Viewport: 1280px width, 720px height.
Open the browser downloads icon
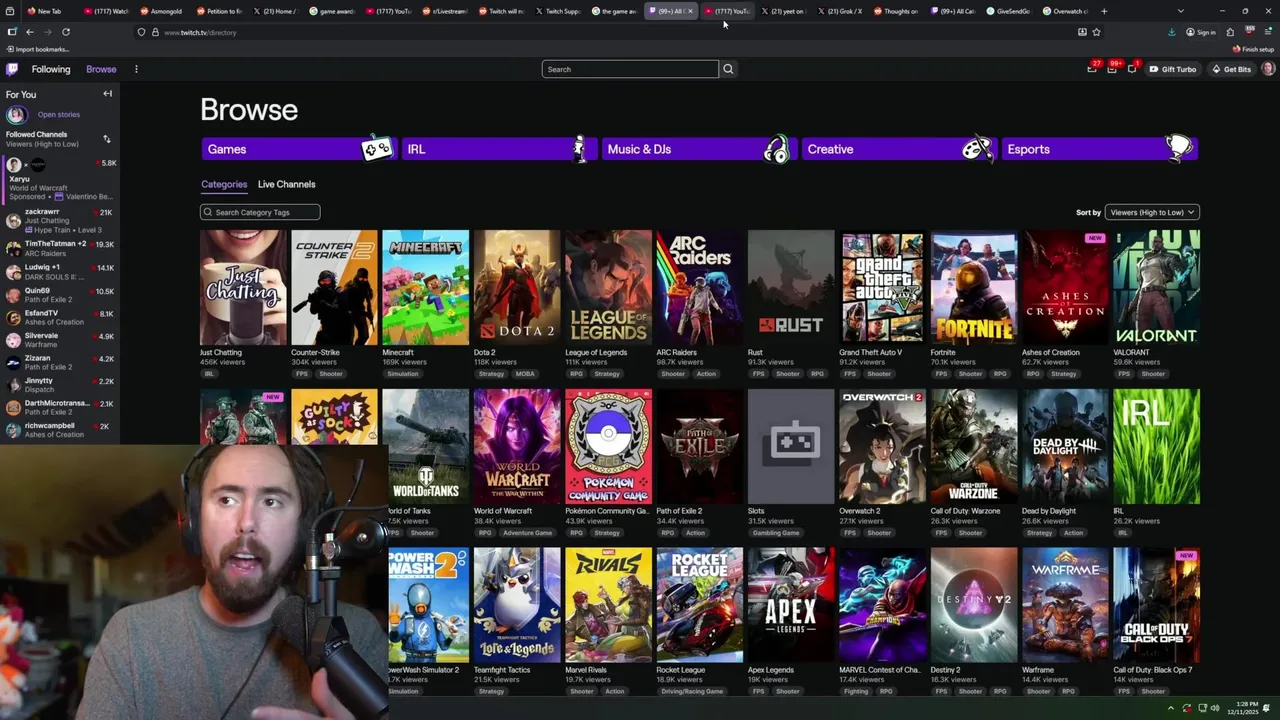(1172, 32)
